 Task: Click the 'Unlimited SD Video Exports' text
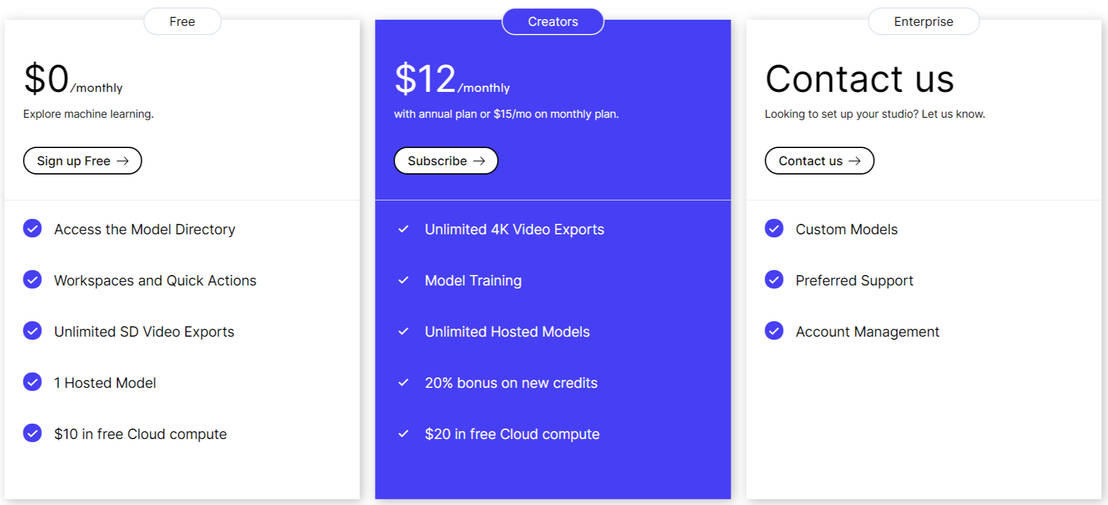144,332
